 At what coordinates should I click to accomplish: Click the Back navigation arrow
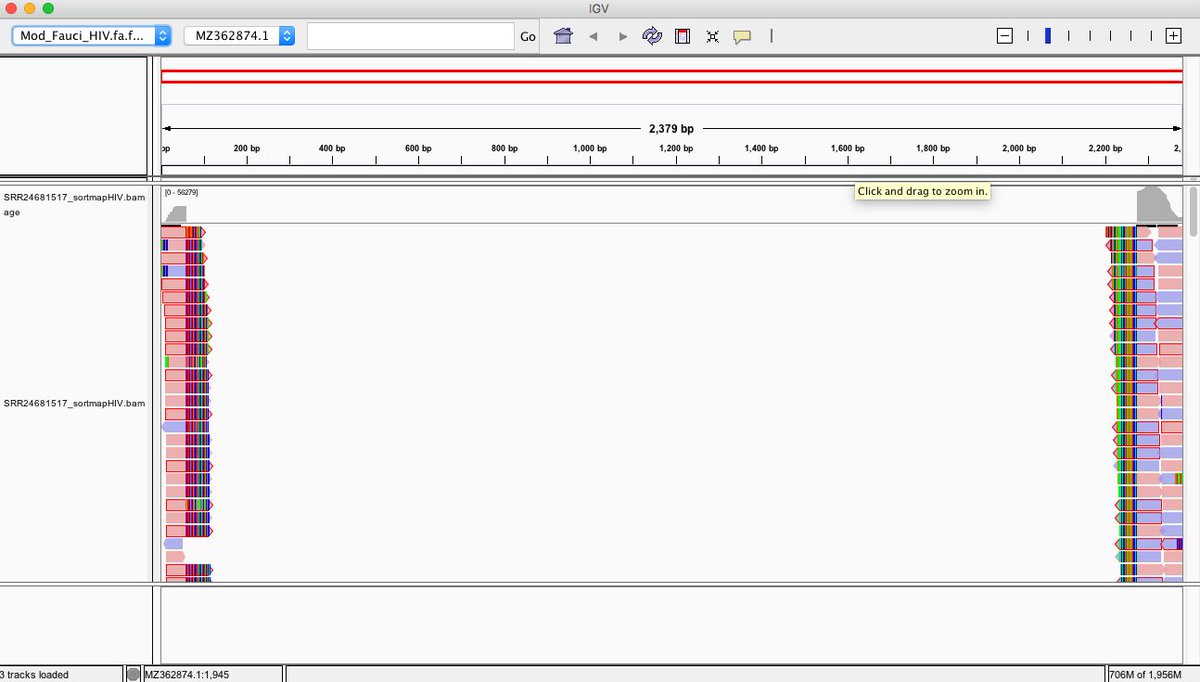pyautogui.click(x=593, y=36)
